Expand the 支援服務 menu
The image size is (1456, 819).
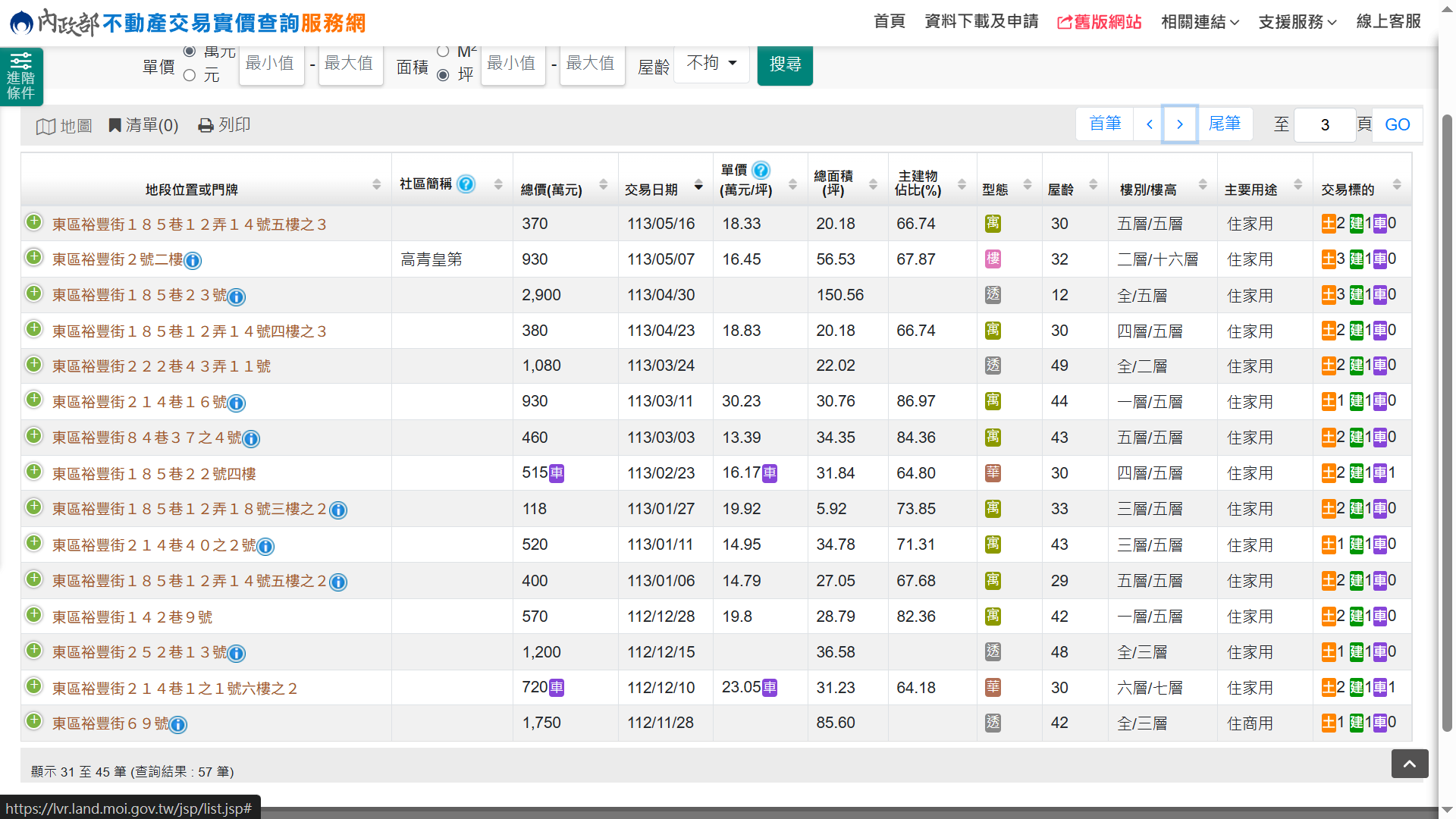point(1297,22)
